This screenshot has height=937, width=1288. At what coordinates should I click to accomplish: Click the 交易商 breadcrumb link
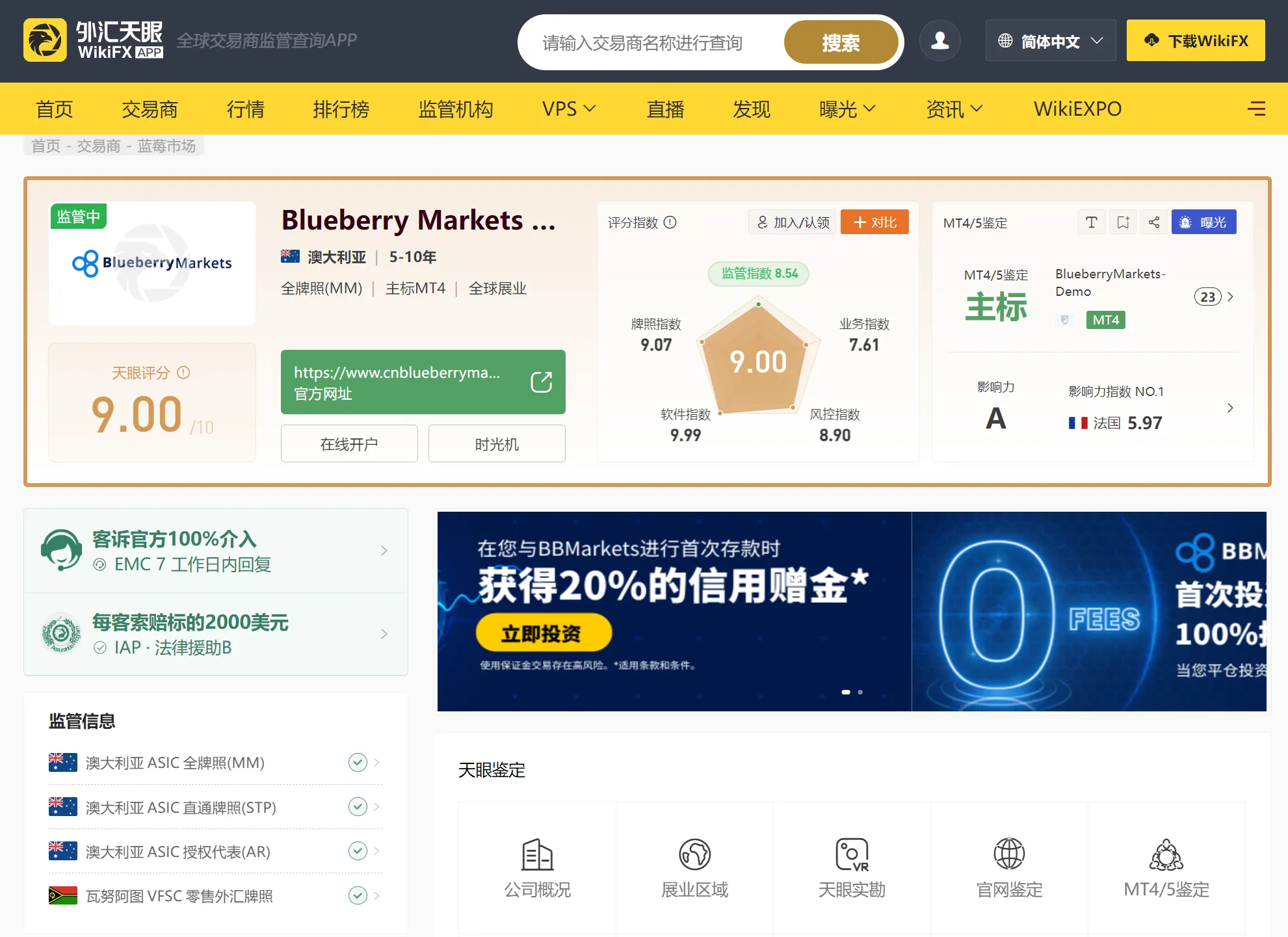(x=99, y=146)
